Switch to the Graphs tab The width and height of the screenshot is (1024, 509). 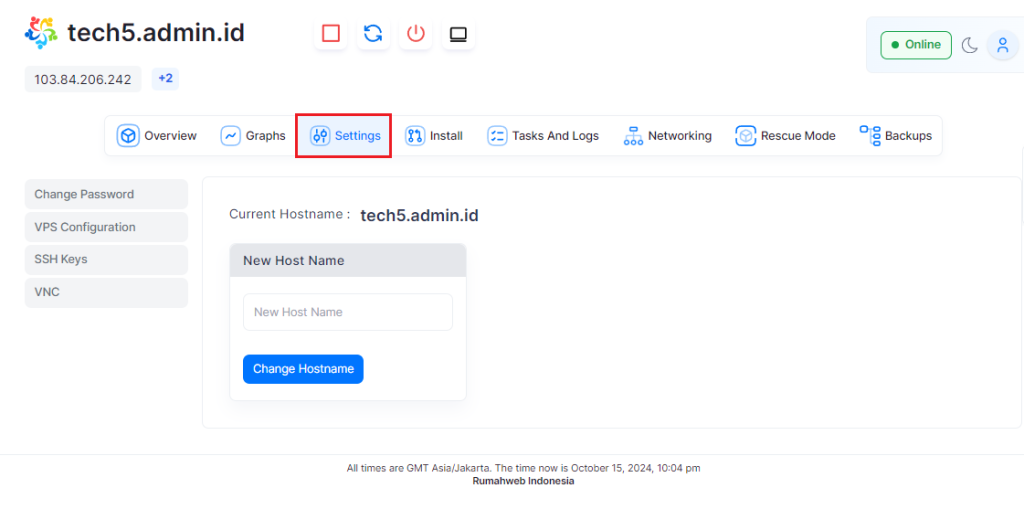click(253, 136)
